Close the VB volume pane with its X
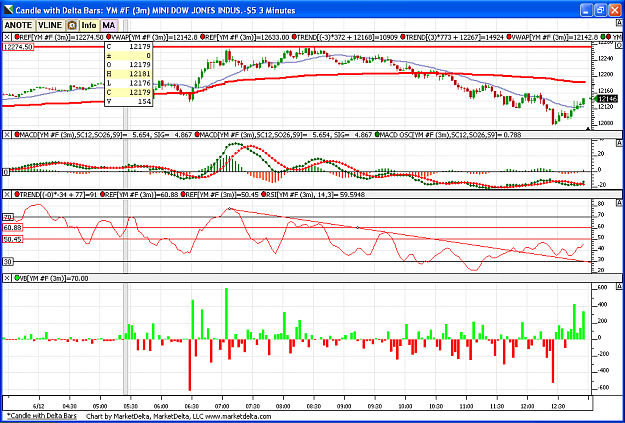This screenshot has height=423, width=625. point(7,278)
